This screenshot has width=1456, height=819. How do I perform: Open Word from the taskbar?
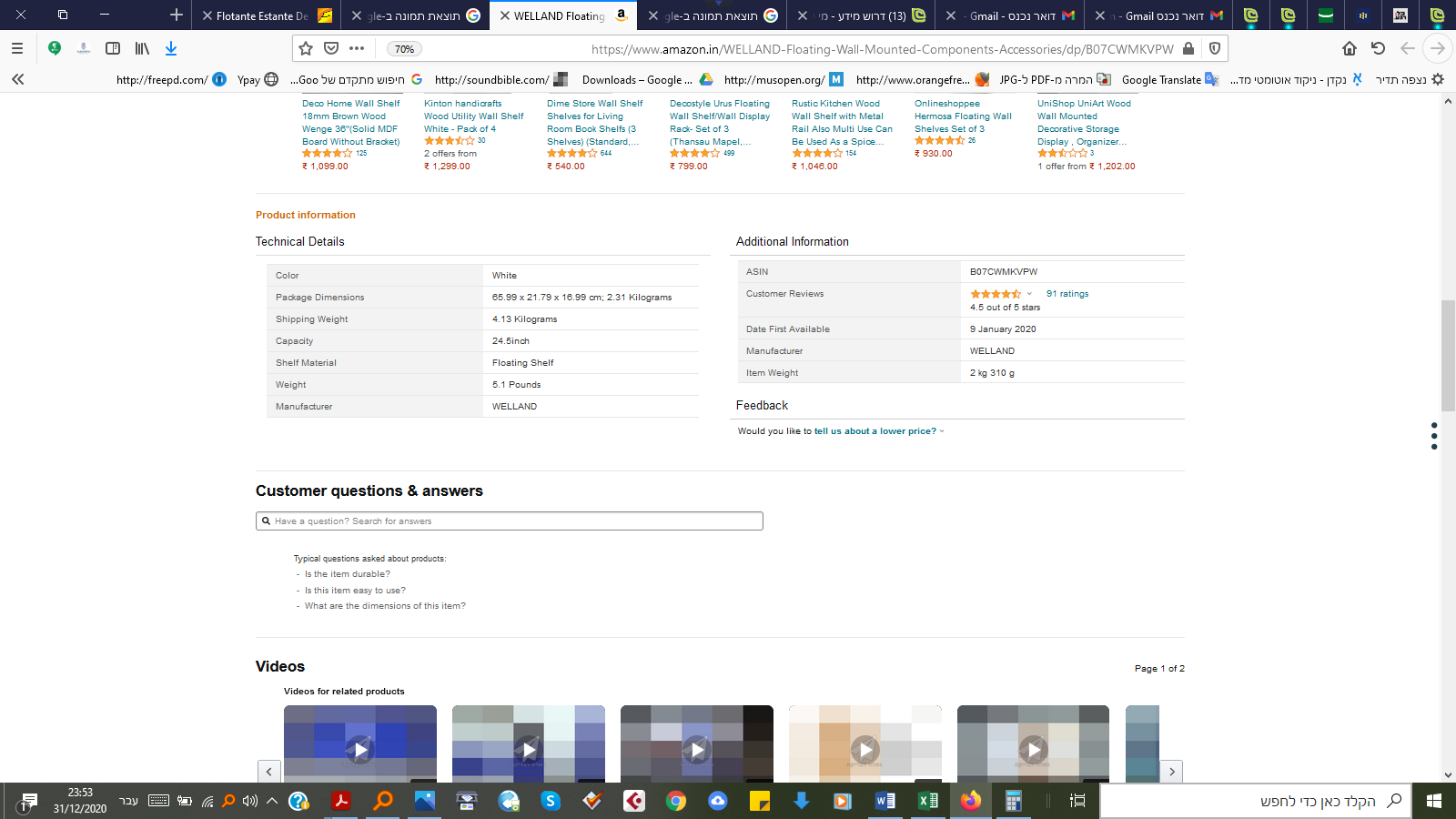(885, 801)
